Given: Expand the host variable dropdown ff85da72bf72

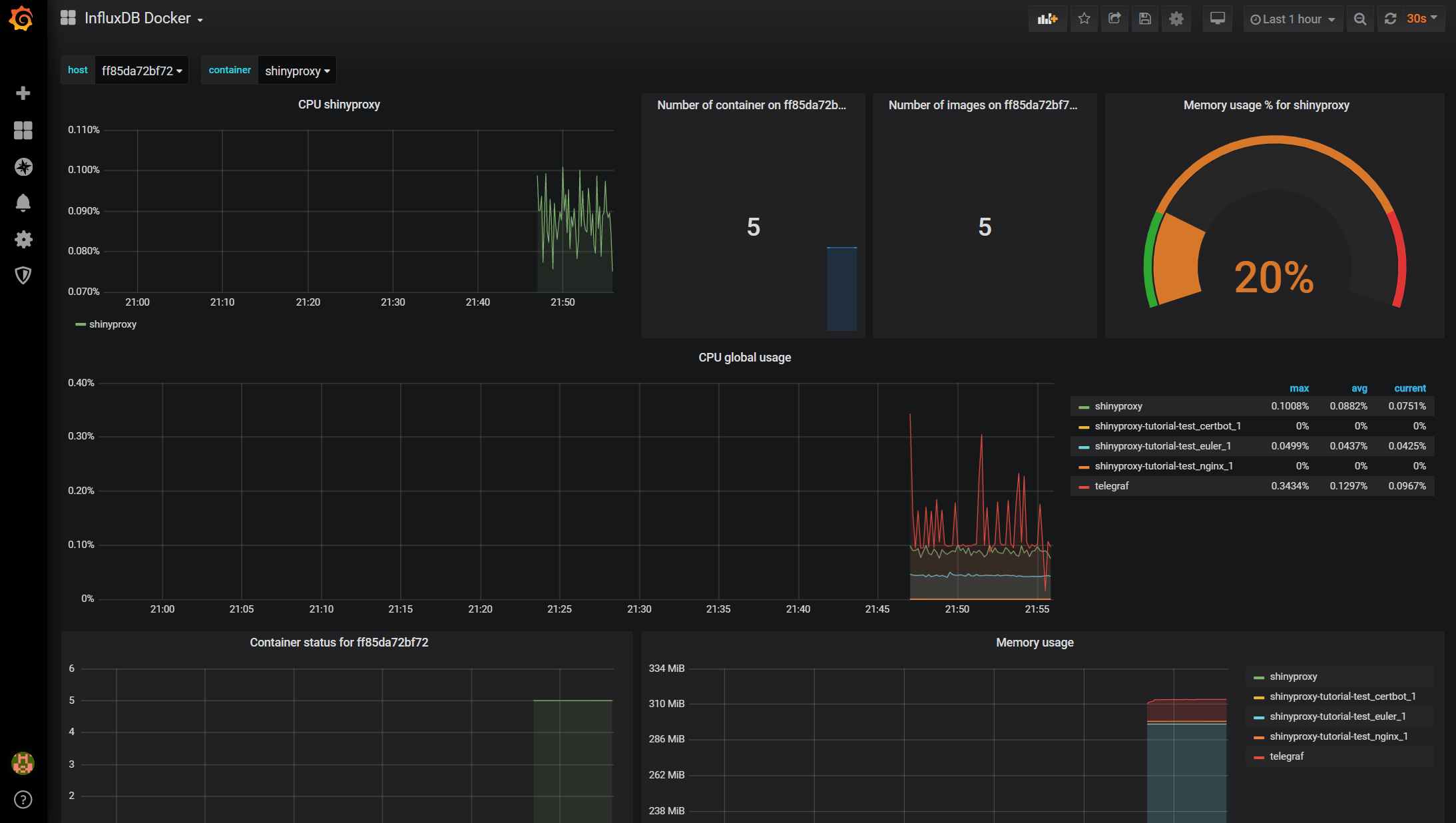Looking at the screenshot, I should point(141,71).
